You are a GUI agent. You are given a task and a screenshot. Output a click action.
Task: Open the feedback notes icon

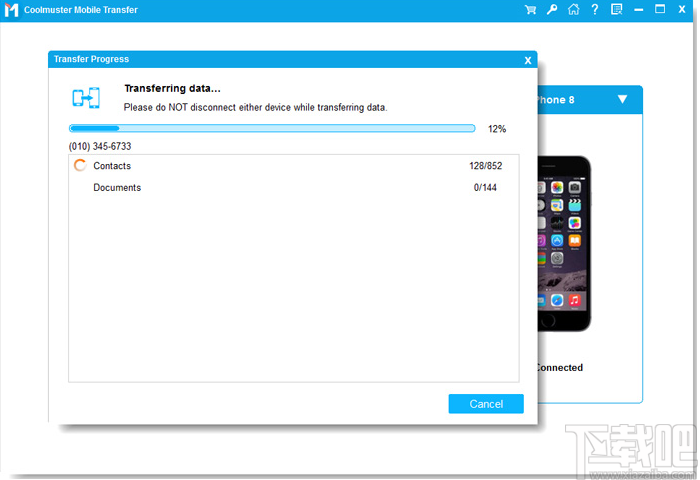pos(617,9)
